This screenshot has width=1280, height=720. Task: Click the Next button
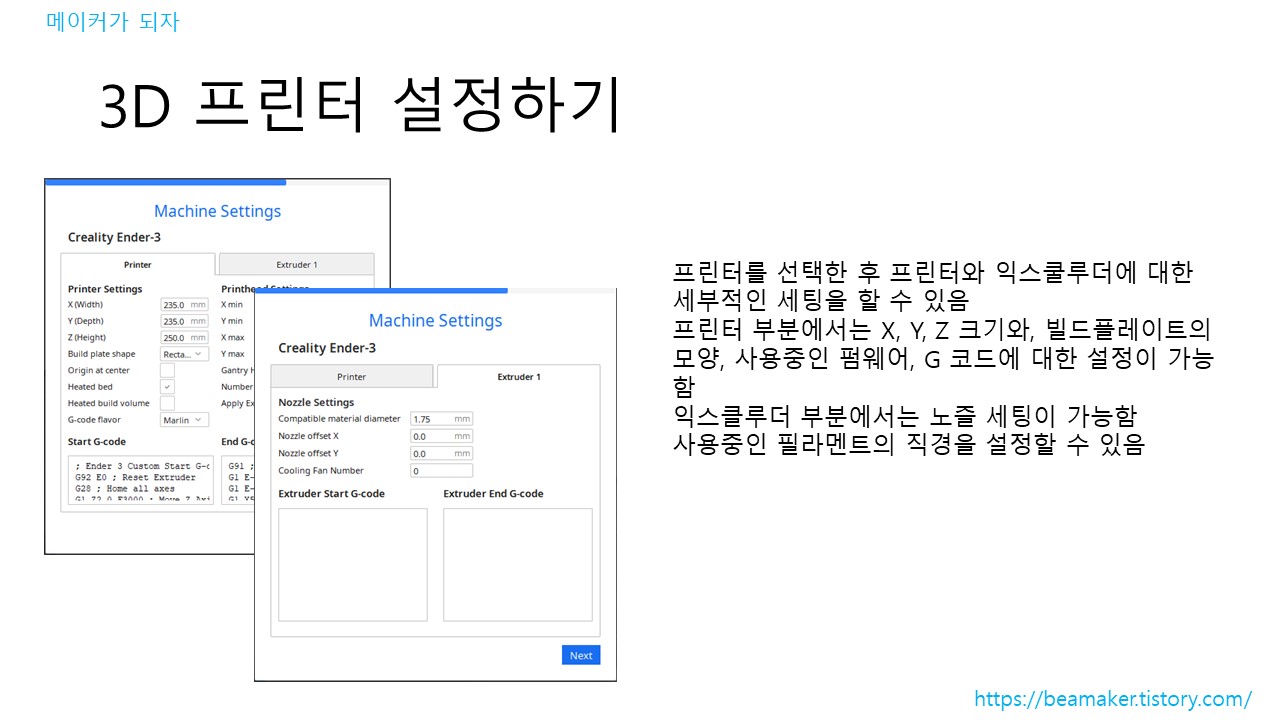coord(581,655)
